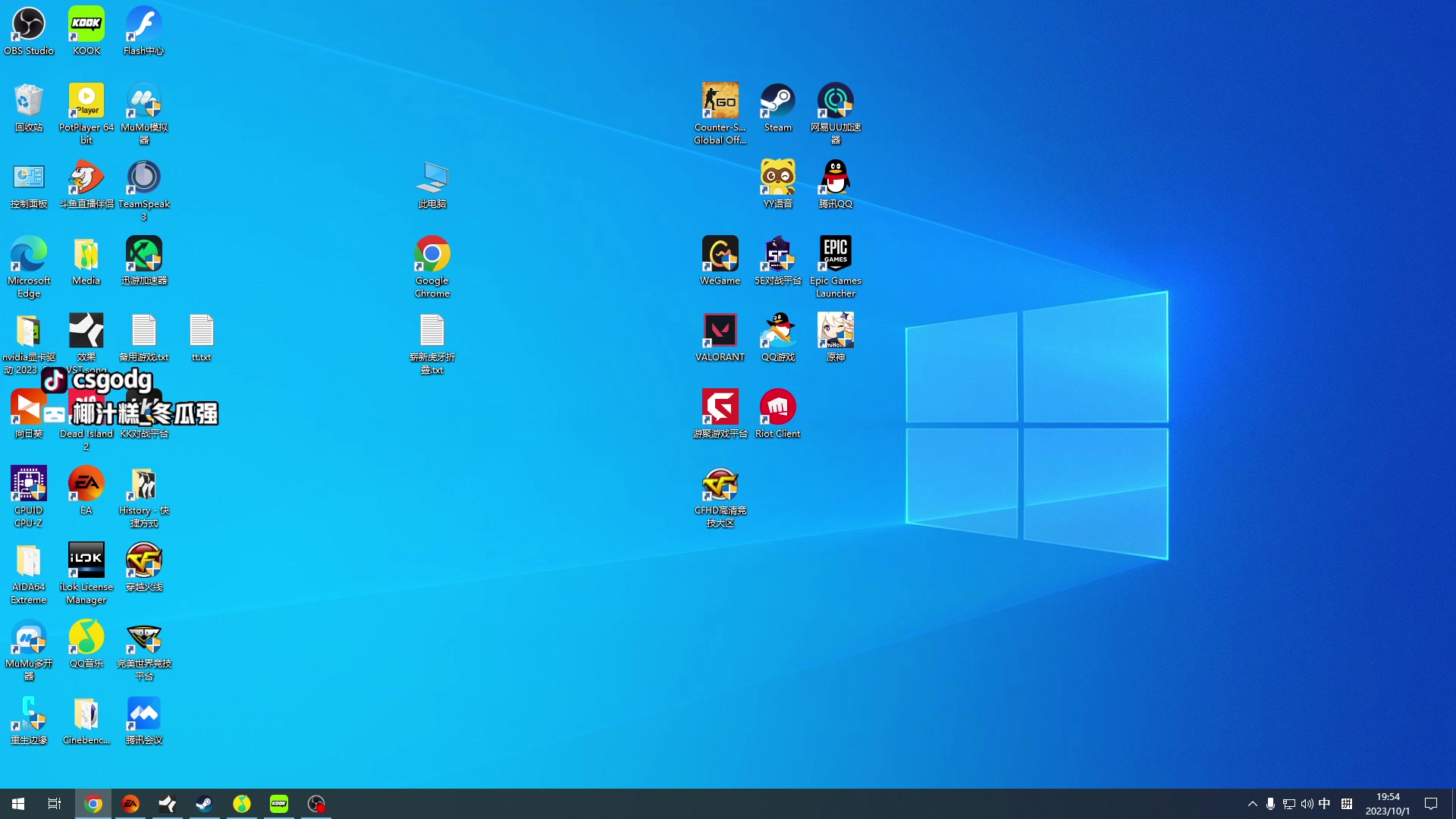Switch to KOOK in the taskbar
Image resolution: width=1456 pixels, height=819 pixels.
click(x=279, y=804)
